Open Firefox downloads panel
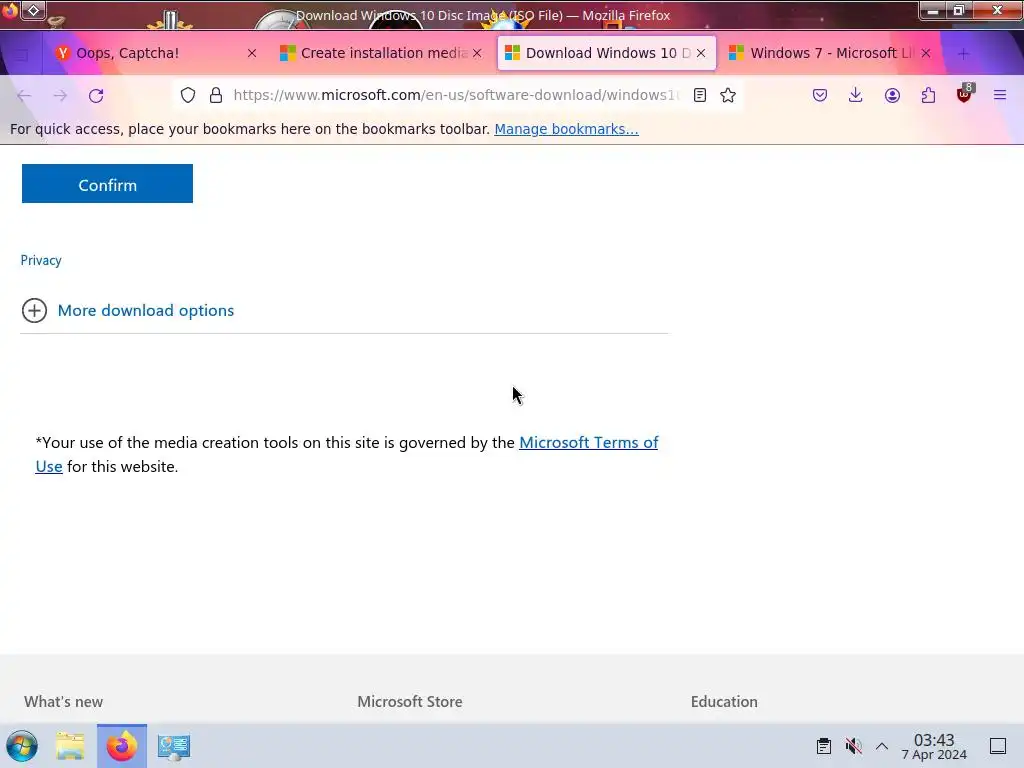The image size is (1024, 768). pos(856,95)
